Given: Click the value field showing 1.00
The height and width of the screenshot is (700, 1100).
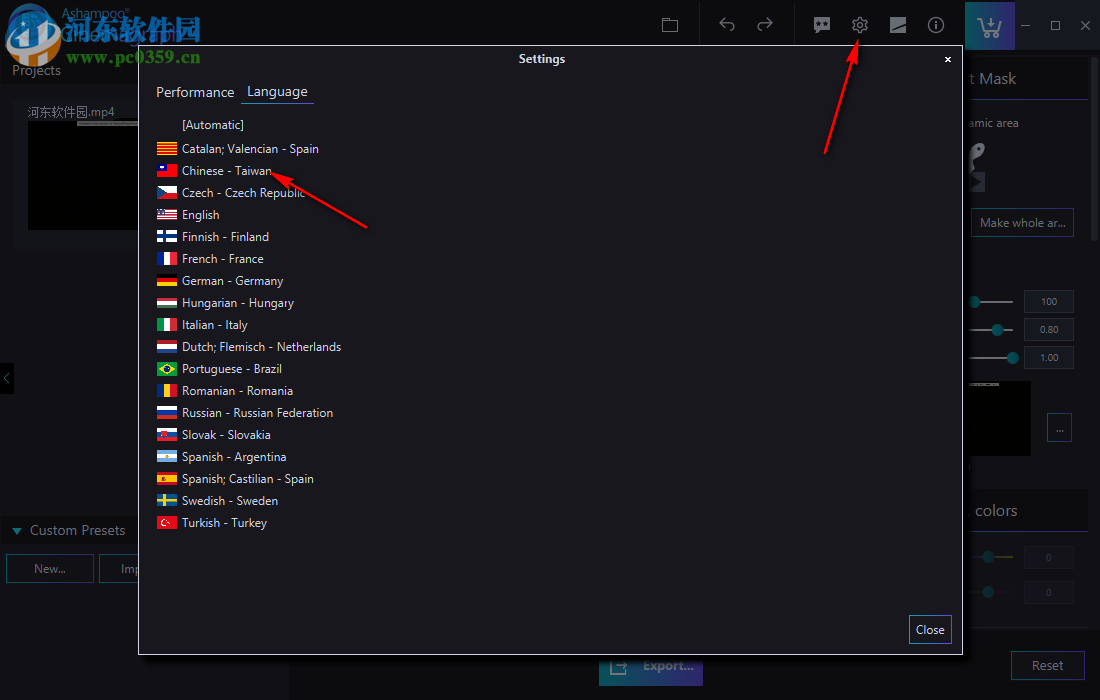Looking at the screenshot, I should tap(1049, 358).
